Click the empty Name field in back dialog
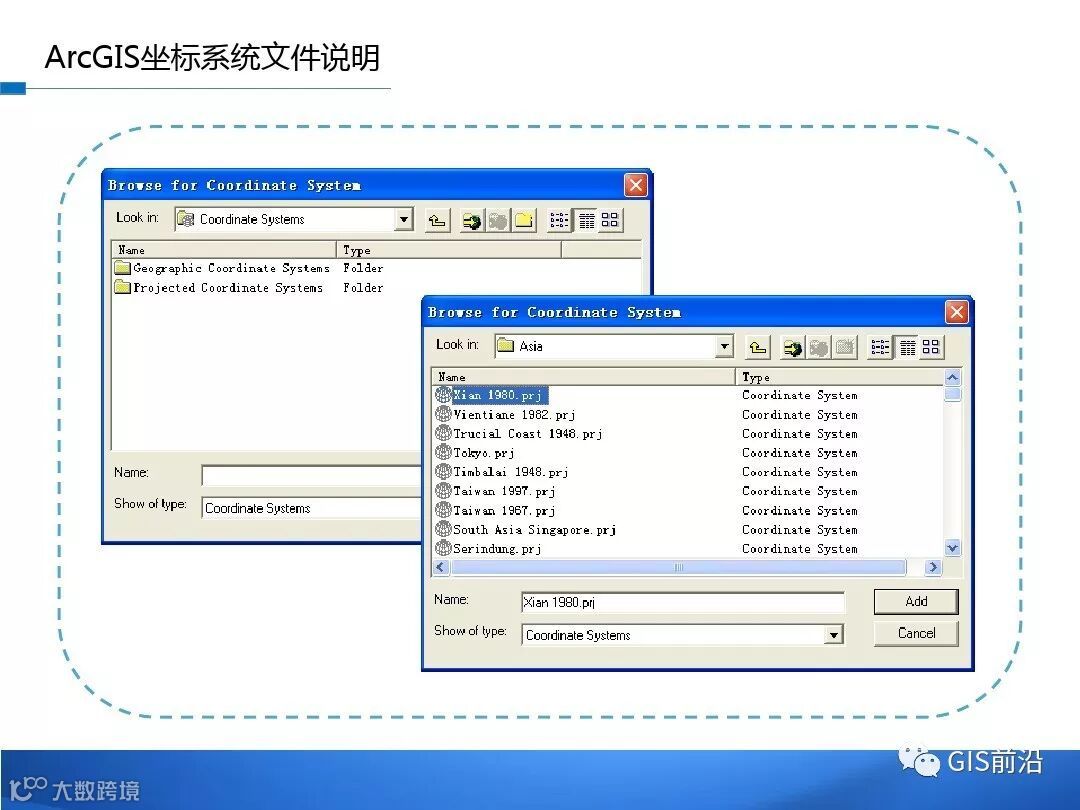Image resolution: width=1080 pixels, height=810 pixels. pyautogui.click(x=312, y=475)
